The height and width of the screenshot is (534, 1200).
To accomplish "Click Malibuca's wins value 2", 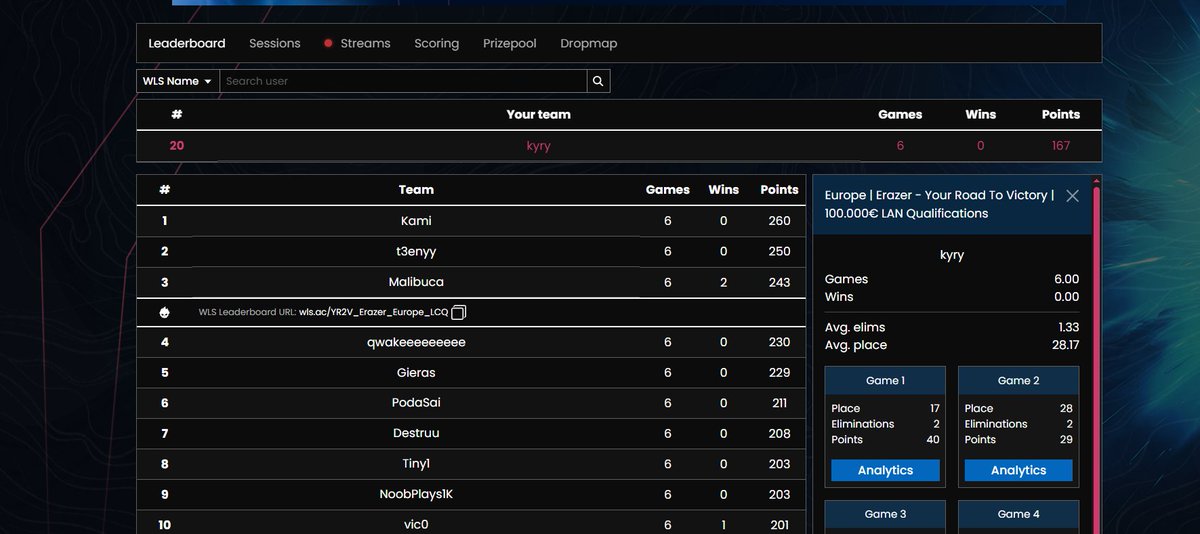I will [x=723, y=282].
